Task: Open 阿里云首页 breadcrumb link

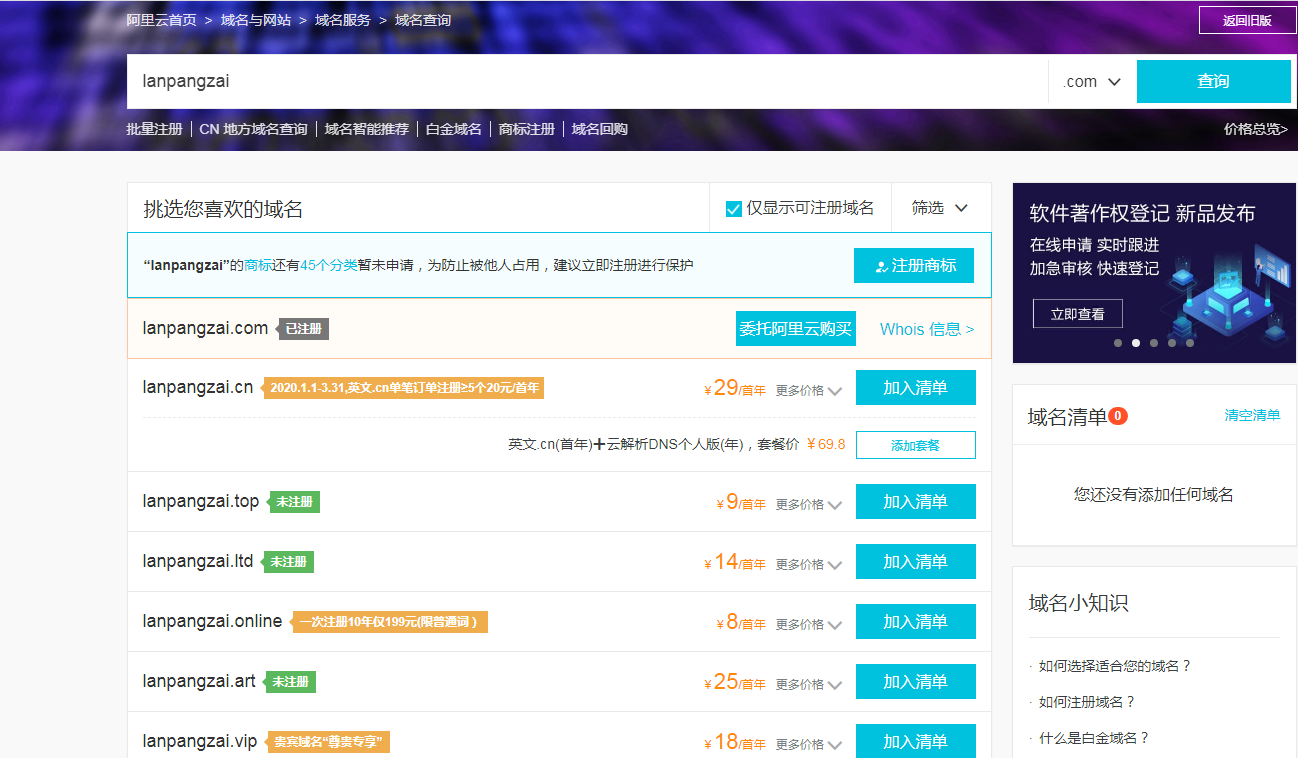Action: pyautogui.click(x=161, y=20)
